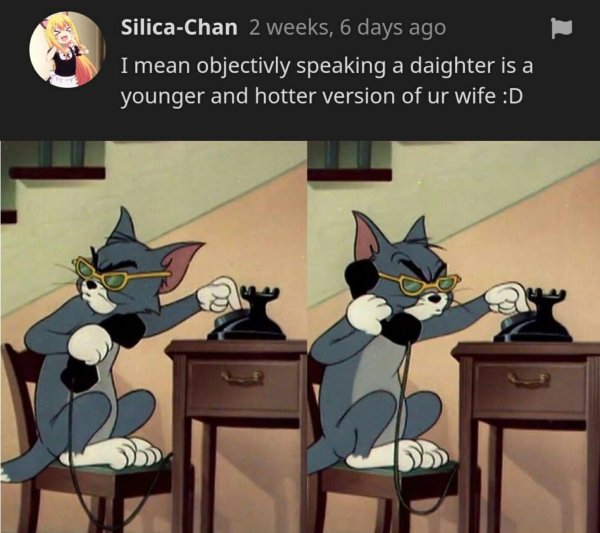Viewport: 600px width, 533px height.
Task: Click the handset at Tom's ear, right panel
Action: tap(377, 302)
